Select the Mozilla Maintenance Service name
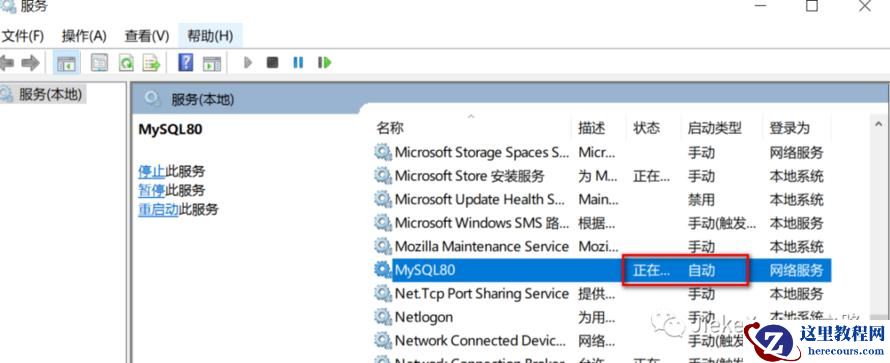 481,247
